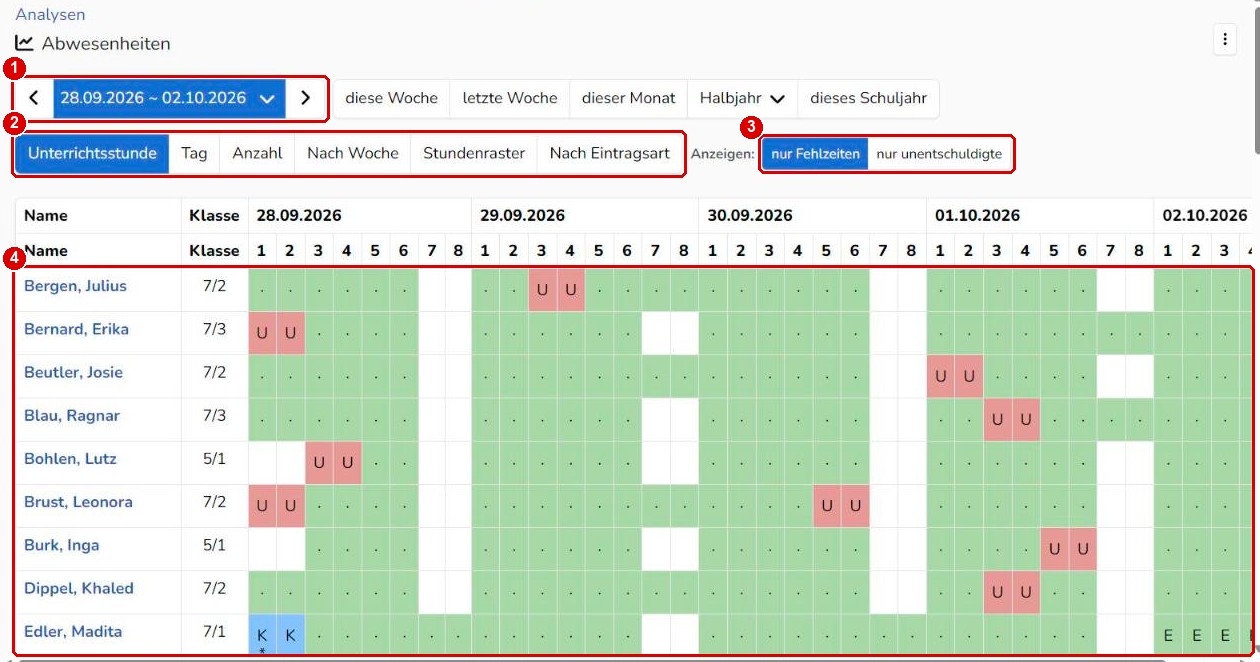Click Blau, Ragnar's U cell, lesson 4, 01.10.
The height and width of the screenshot is (662, 1260).
(x=1026, y=419)
